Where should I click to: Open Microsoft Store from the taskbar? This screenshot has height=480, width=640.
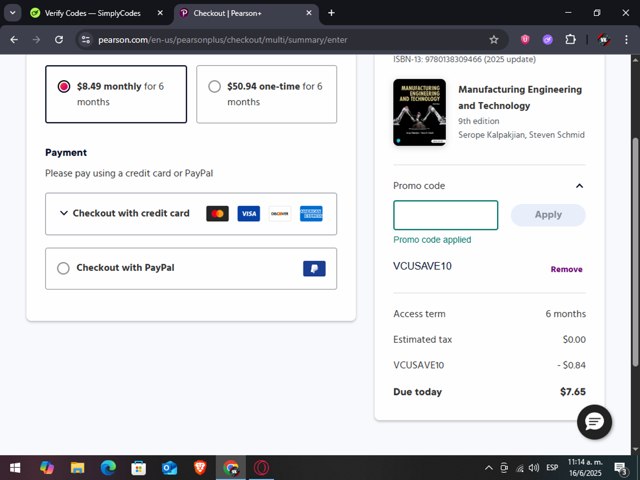(x=138, y=468)
